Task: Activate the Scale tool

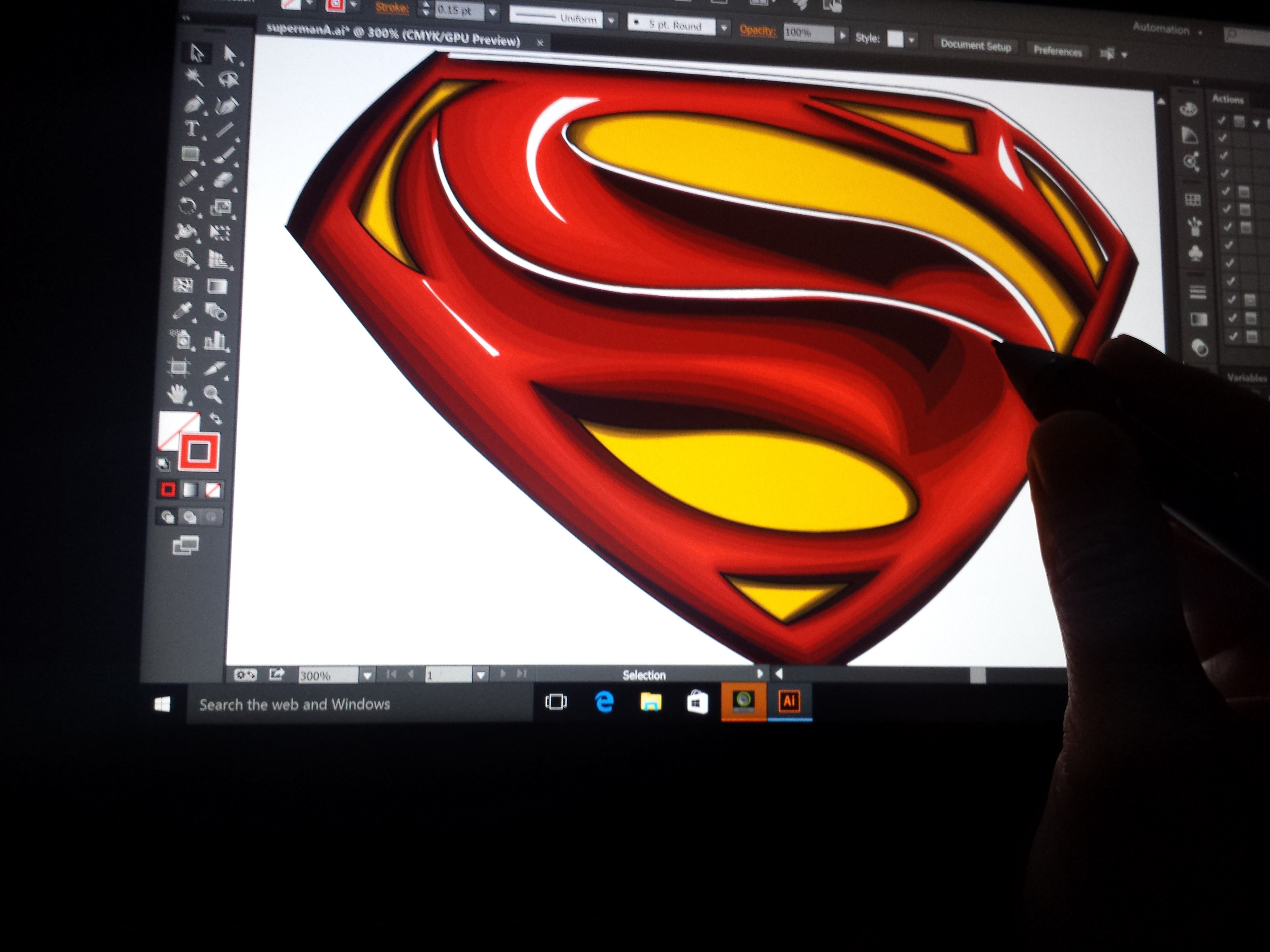Action: tap(221, 207)
